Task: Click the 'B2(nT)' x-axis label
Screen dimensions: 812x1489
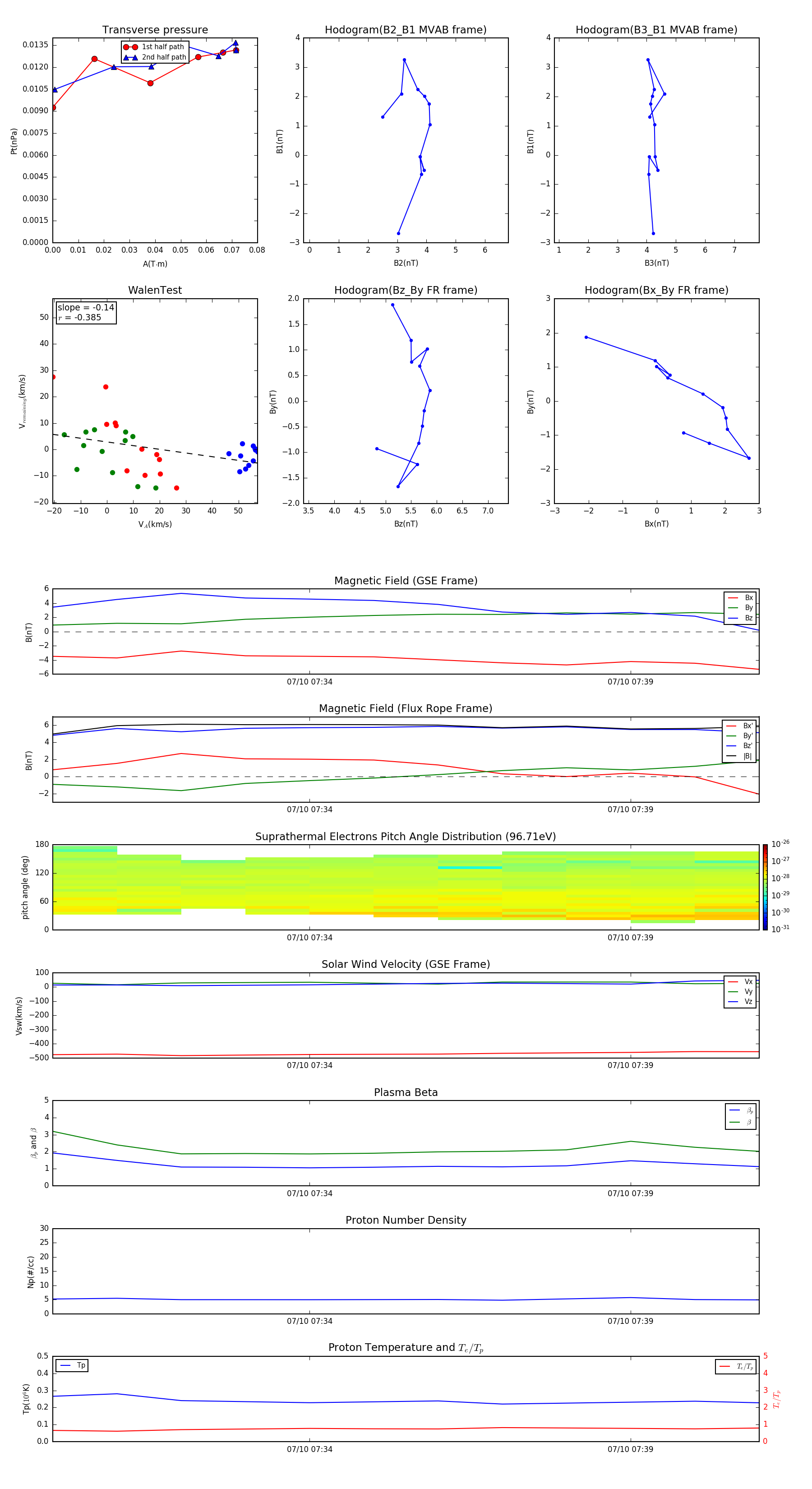Action: pos(406,263)
